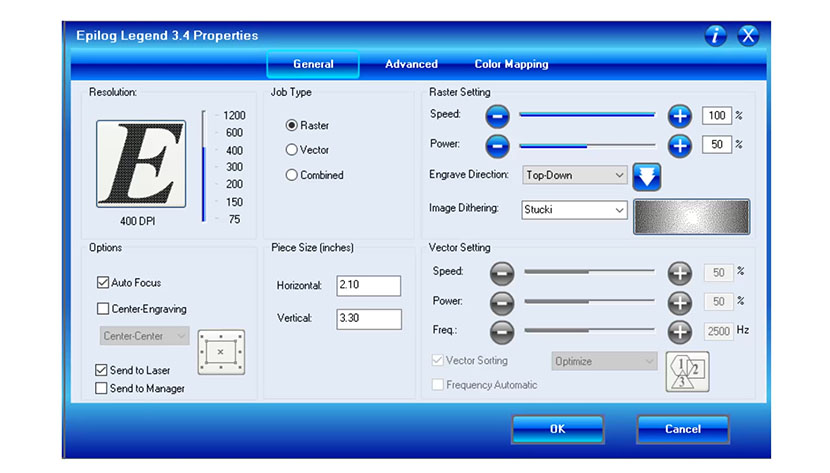Screen dimensions: 830x473
Task: Select the Vector job type
Action: coord(292,150)
